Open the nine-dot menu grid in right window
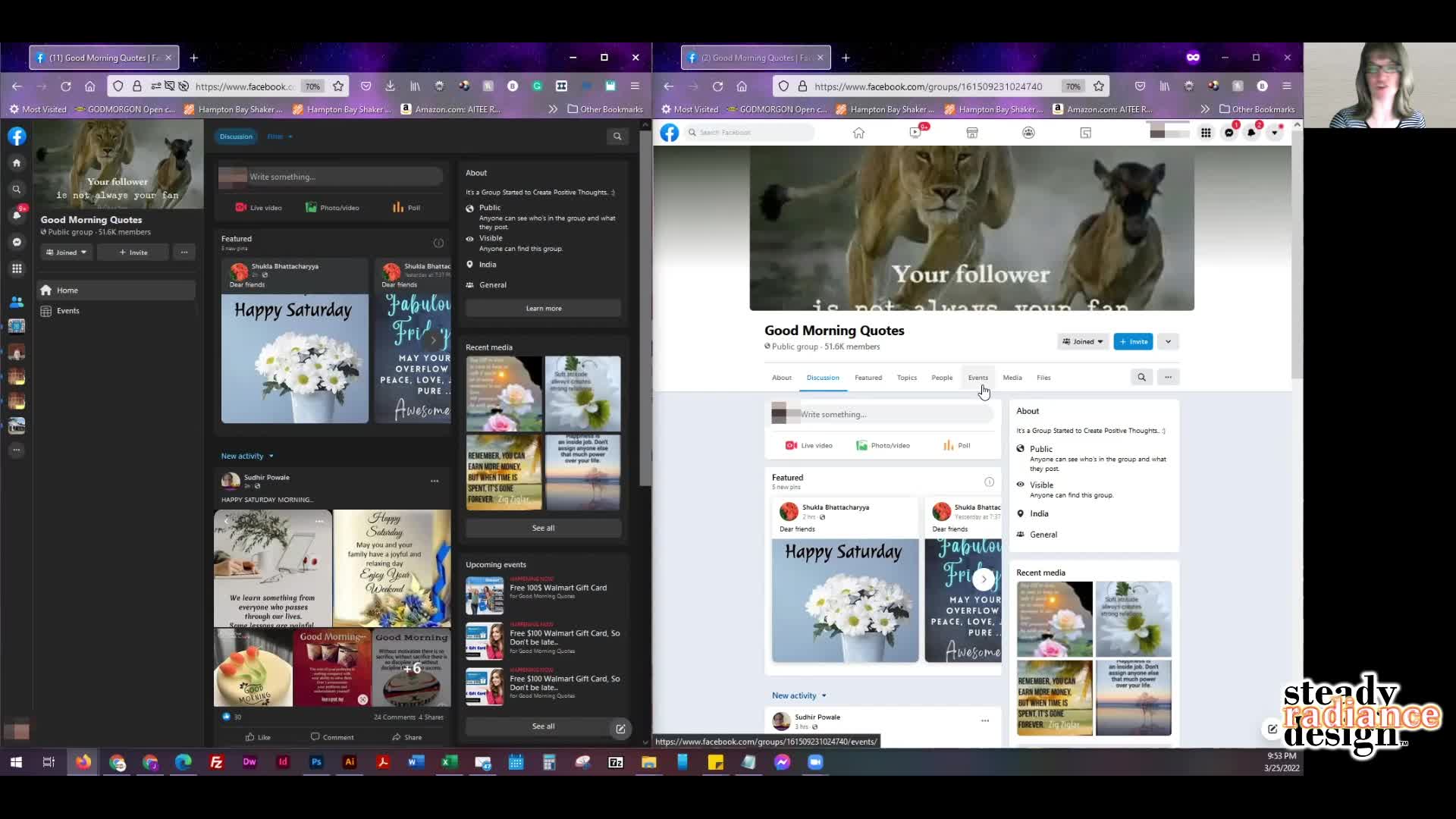The width and height of the screenshot is (1456, 819). (1206, 133)
